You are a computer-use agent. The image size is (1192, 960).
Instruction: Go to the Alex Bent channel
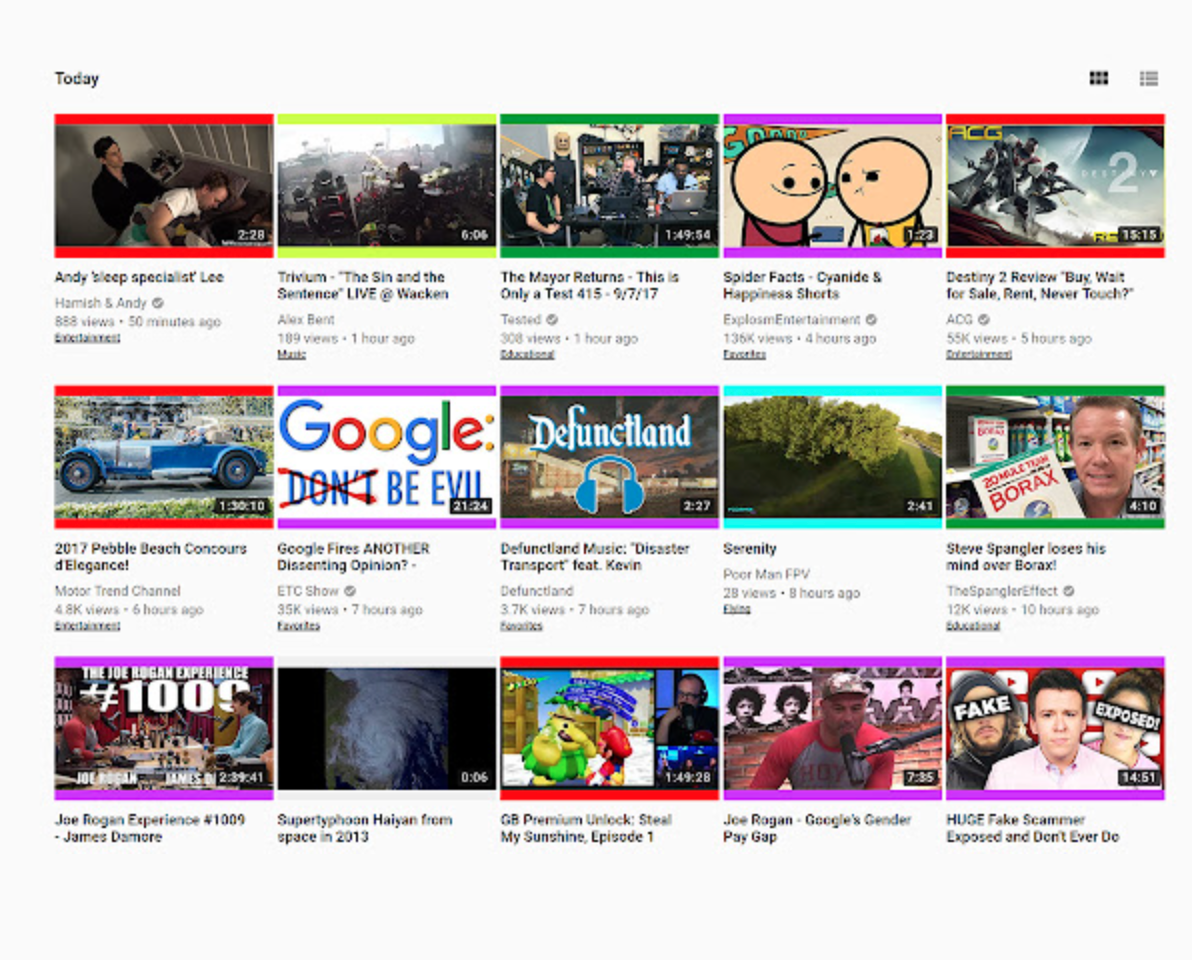point(306,320)
